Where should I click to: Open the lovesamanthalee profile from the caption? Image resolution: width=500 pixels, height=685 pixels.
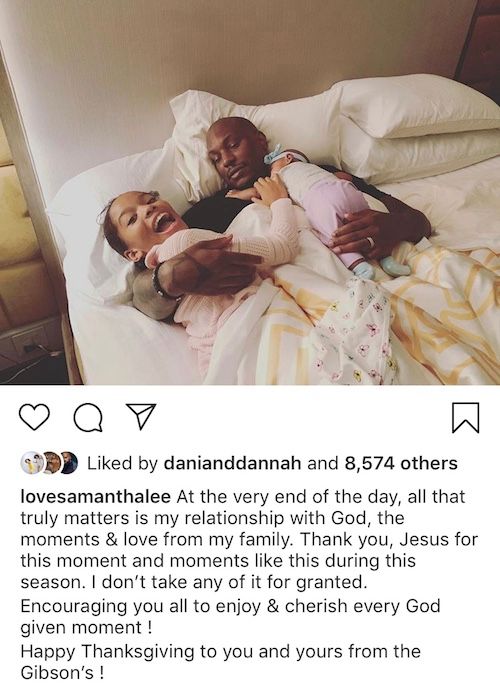click(96, 497)
